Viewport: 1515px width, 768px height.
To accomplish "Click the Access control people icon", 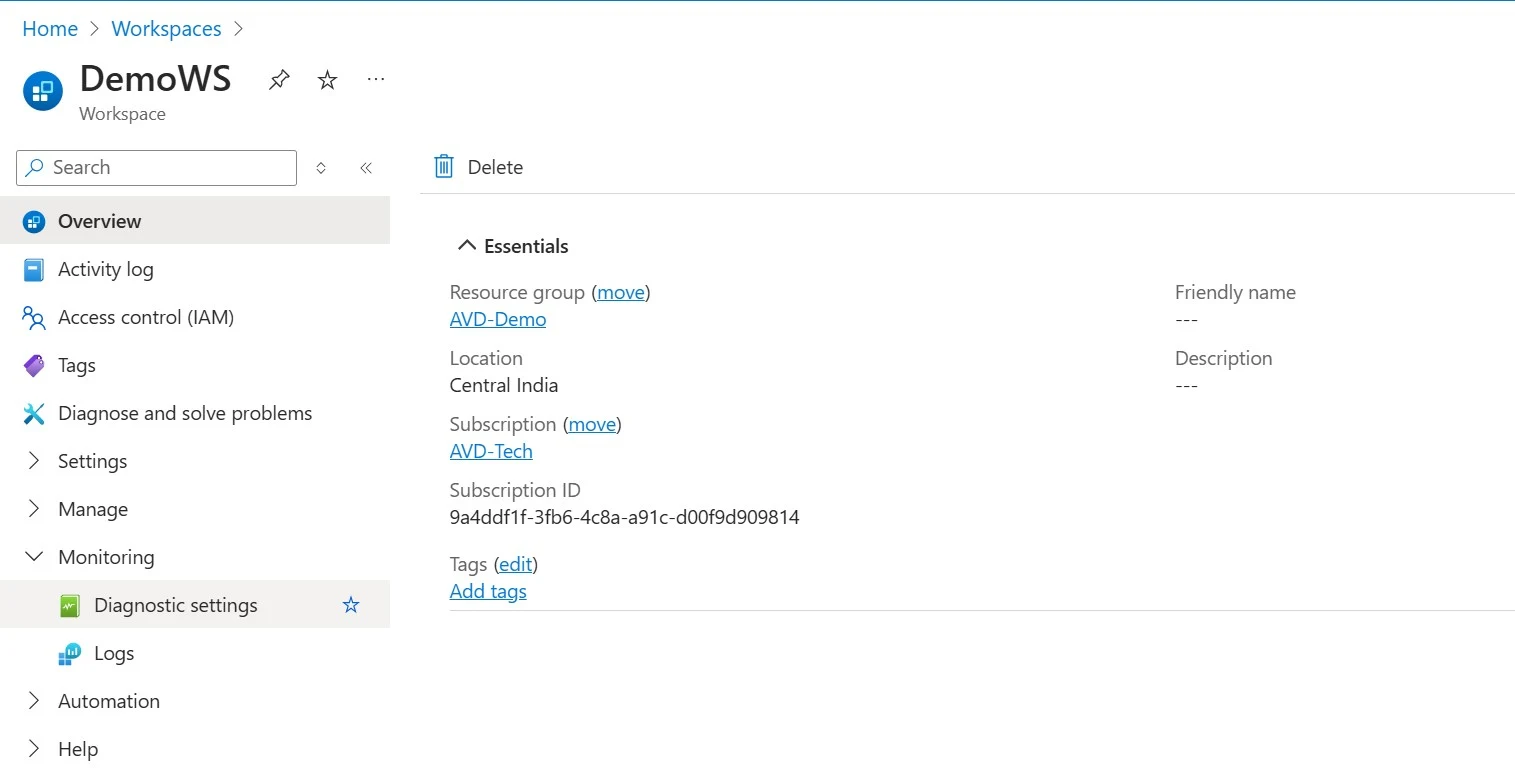I will tap(34, 318).
